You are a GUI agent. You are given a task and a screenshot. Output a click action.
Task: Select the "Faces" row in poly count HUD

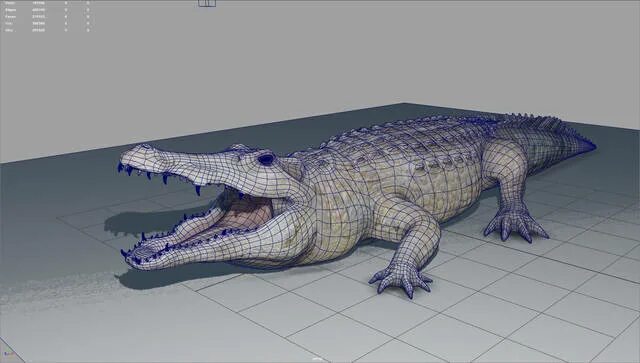(47, 16)
